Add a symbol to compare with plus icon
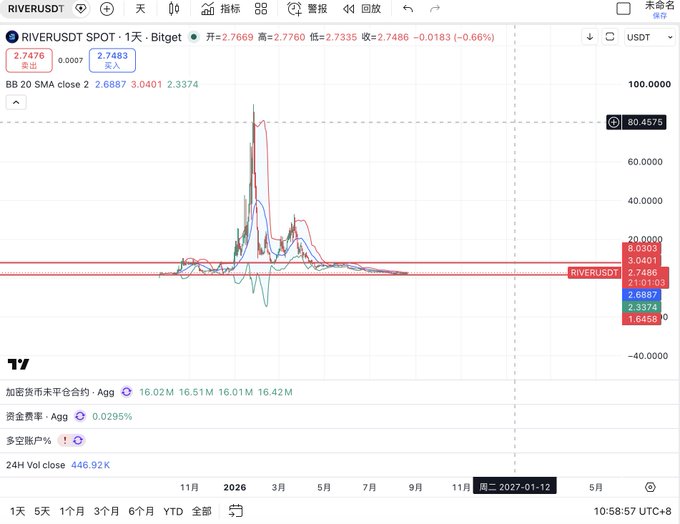This screenshot has height=524, width=680. (x=107, y=9)
